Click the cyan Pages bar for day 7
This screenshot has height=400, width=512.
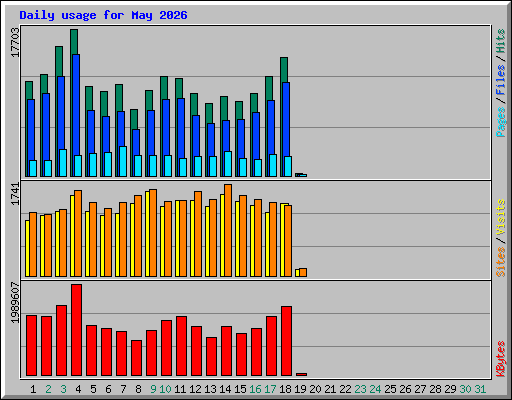pyautogui.click(x=123, y=161)
